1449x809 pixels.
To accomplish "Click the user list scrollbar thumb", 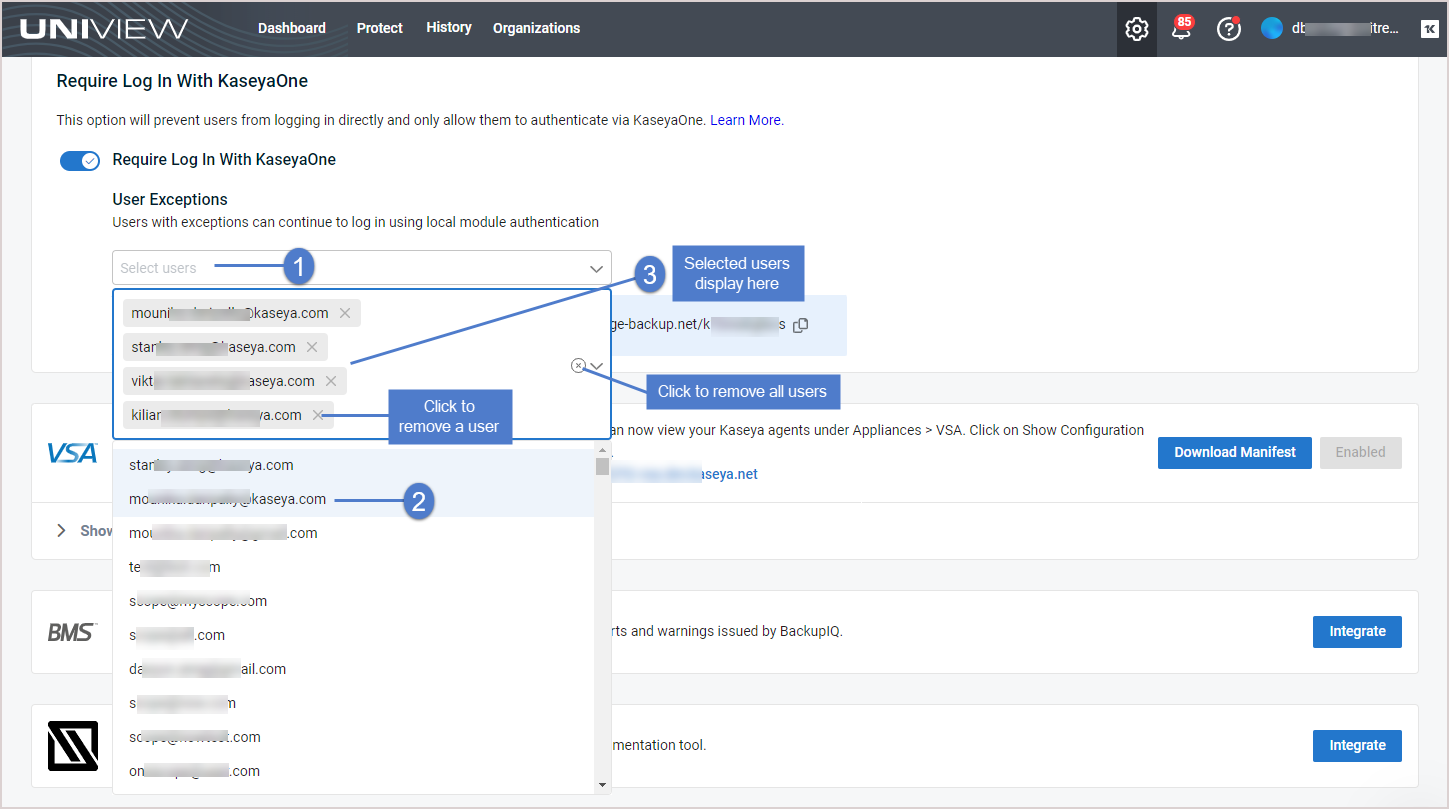I will [x=602, y=466].
